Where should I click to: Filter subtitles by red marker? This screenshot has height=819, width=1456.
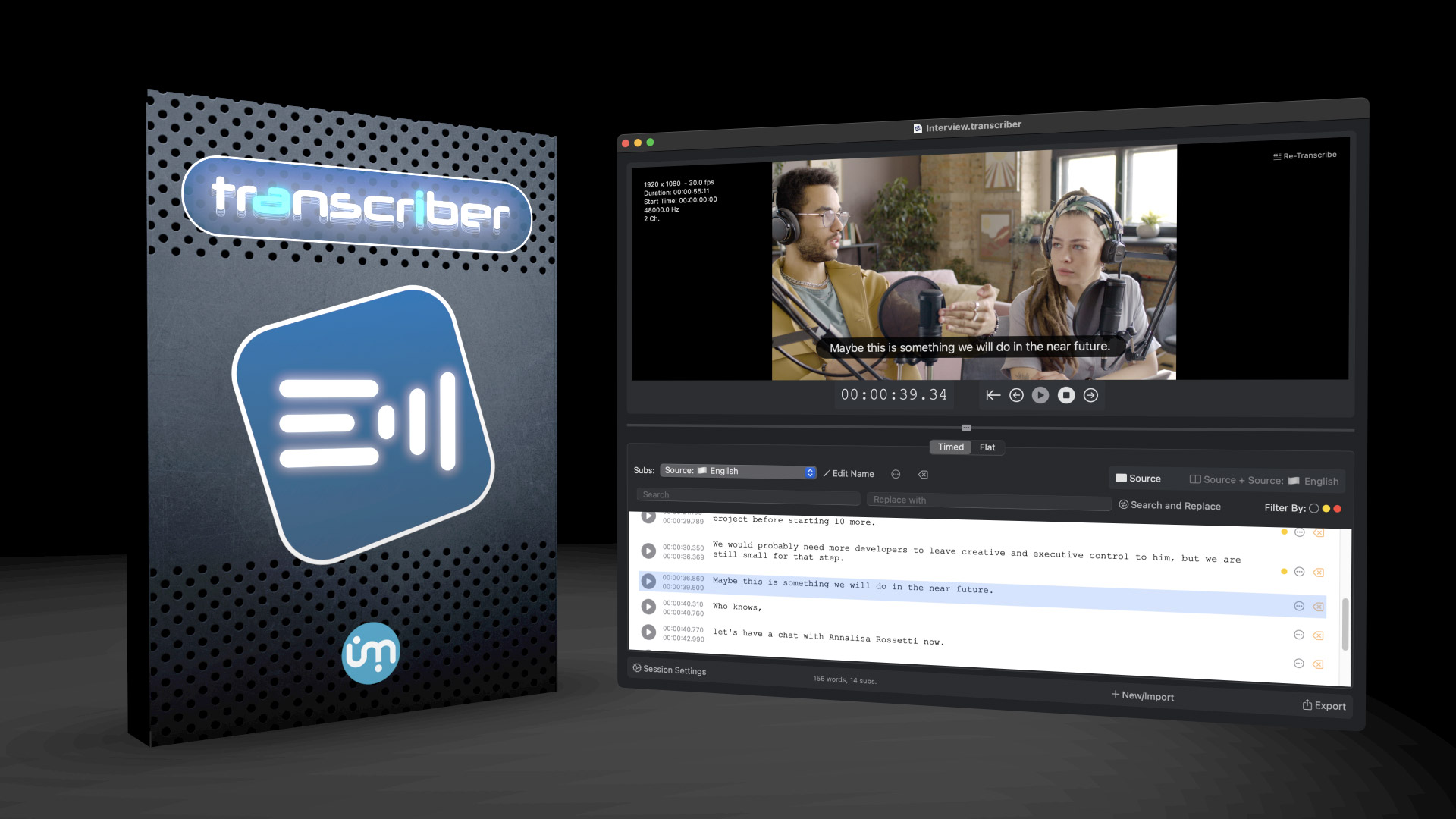(x=1338, y=509)
